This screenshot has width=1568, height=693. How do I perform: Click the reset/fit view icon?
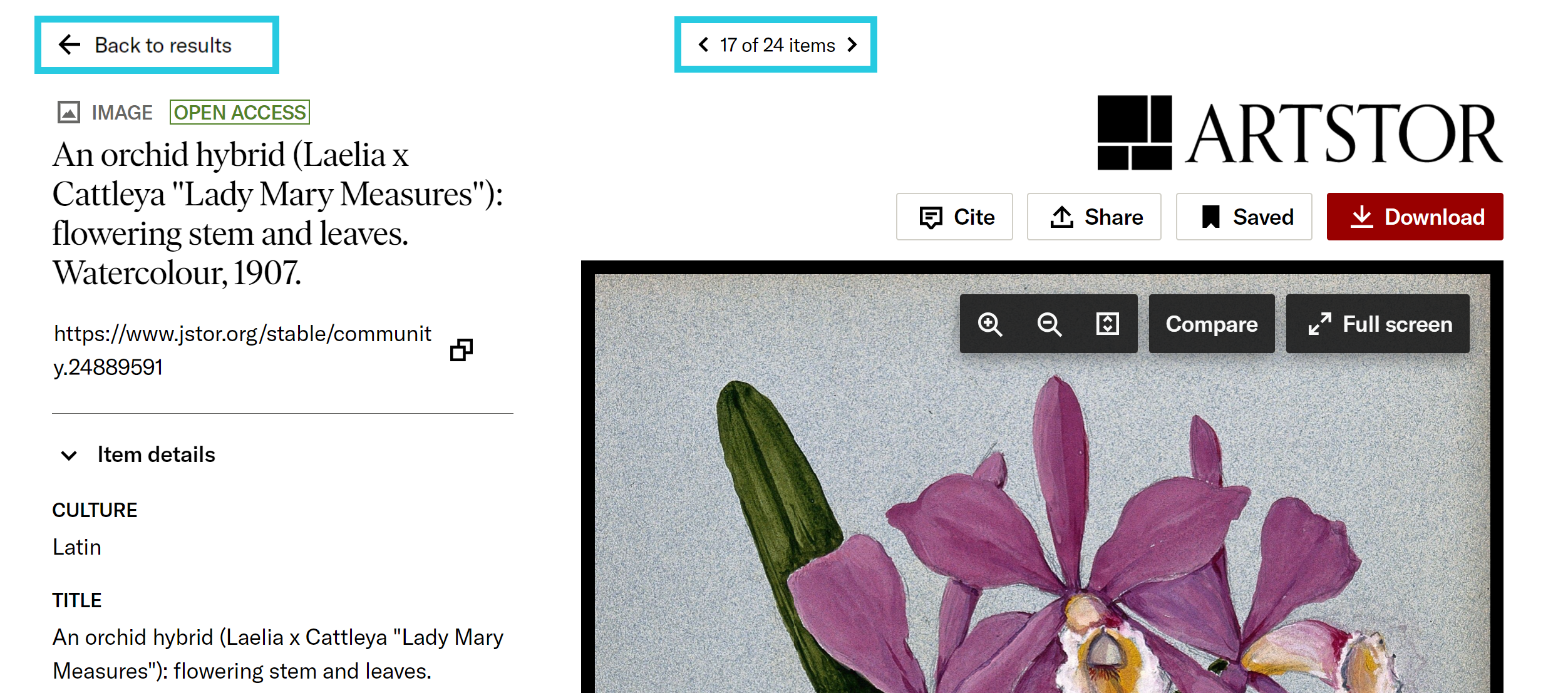pyautogui.click(x=1107, y=324)
